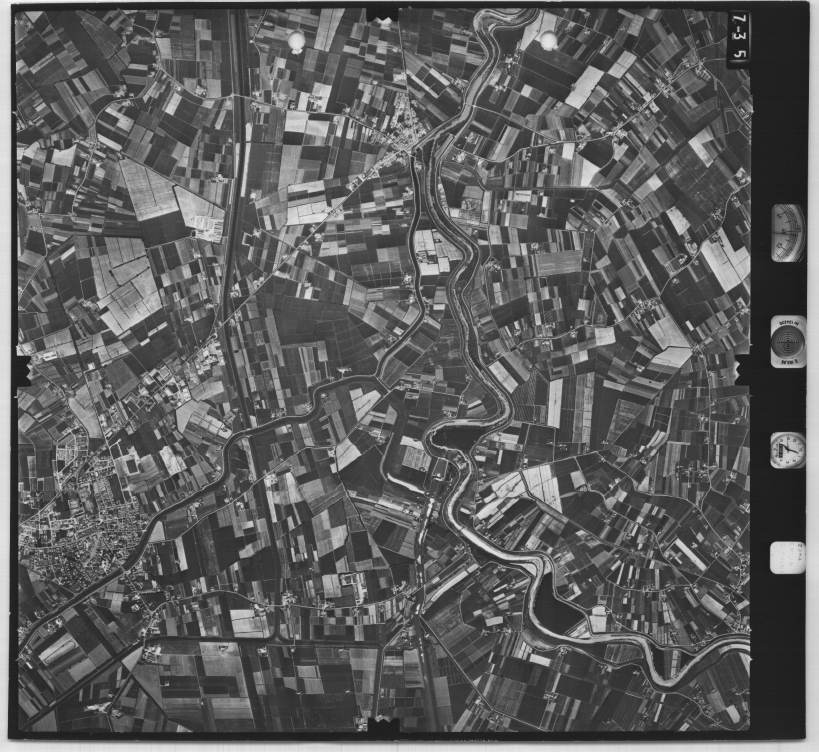Click the bottom center fiducial notch

(x=382, y=722)
